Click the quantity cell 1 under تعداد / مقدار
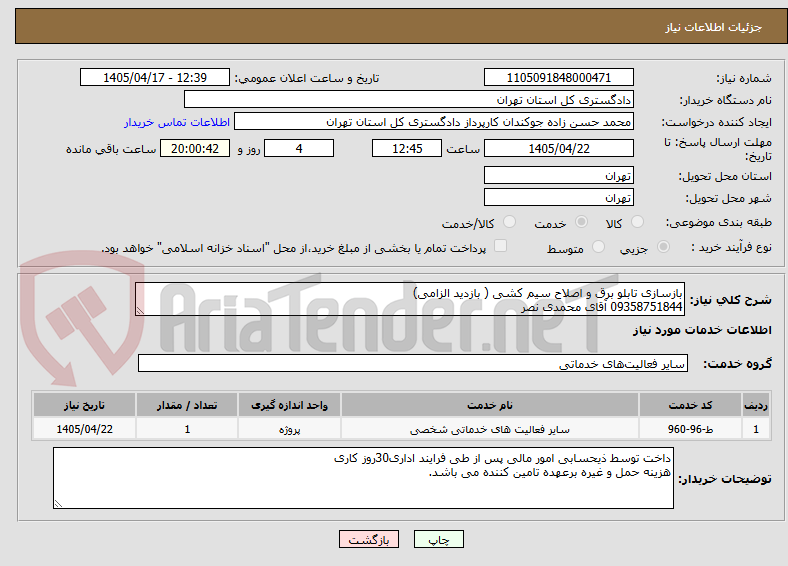Screen dimensions: 788x566 pyautogui.click(x=187, y=429)
